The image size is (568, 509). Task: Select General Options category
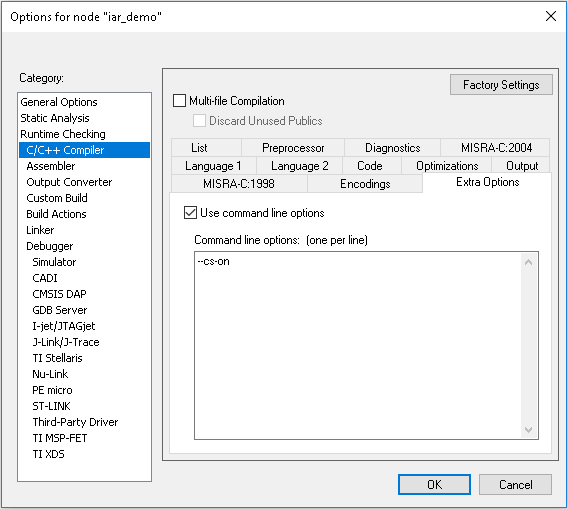click(84, 102)
